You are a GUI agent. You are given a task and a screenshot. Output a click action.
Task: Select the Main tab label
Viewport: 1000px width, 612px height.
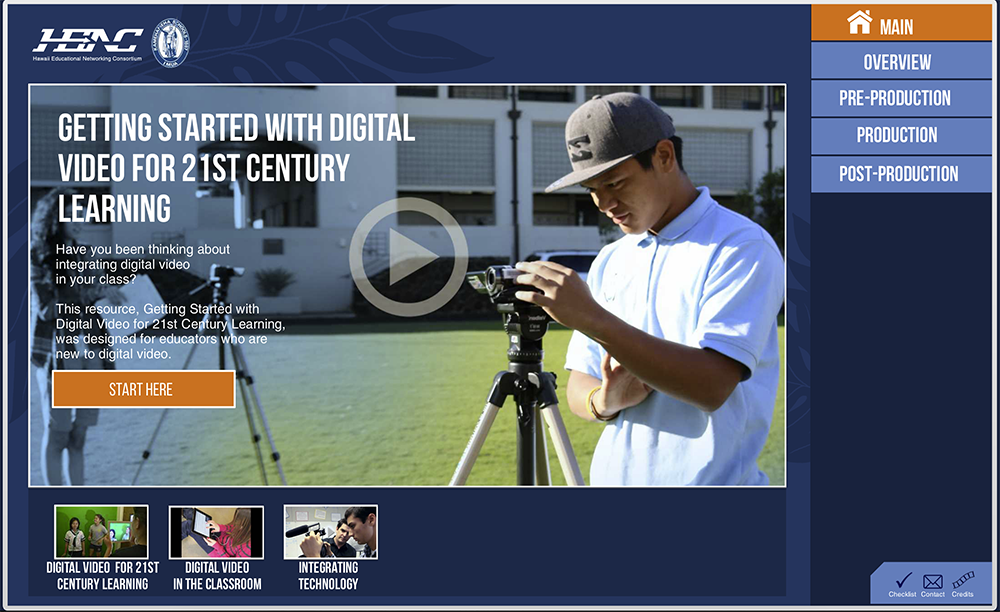[x=897, y=27]
